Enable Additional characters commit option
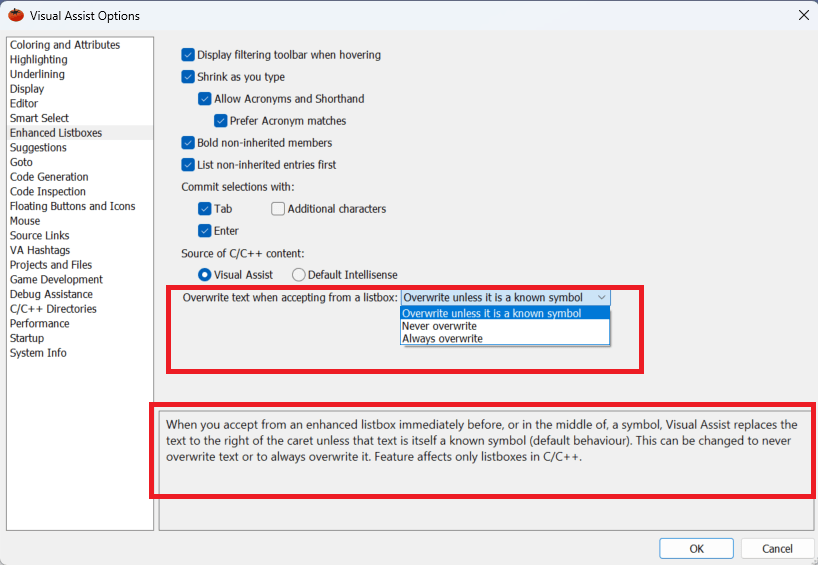The height and width of the screenshot is (565, 818). pos(278,209)
